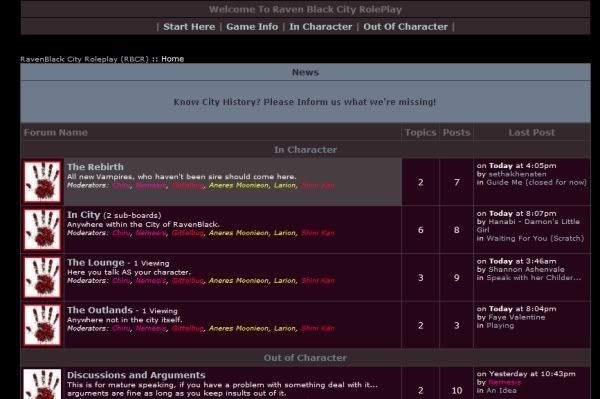Screen dimensions: 600x399
Task: Click the City History news announcement link
Action: click(305, 102)
